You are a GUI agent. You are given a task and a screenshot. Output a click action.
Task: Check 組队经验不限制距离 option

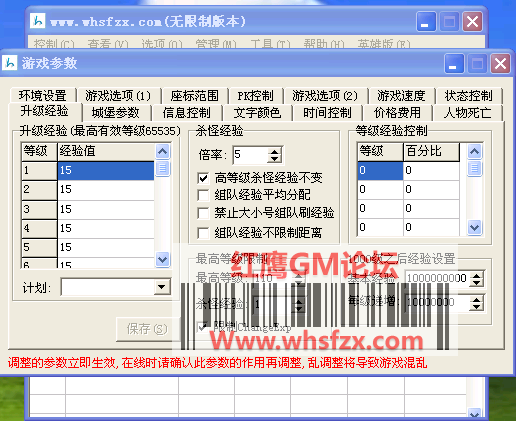(203, 233)
